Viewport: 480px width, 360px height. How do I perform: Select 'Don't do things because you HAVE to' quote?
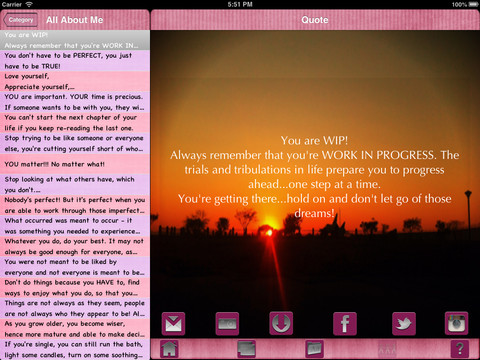pos(75,288)
